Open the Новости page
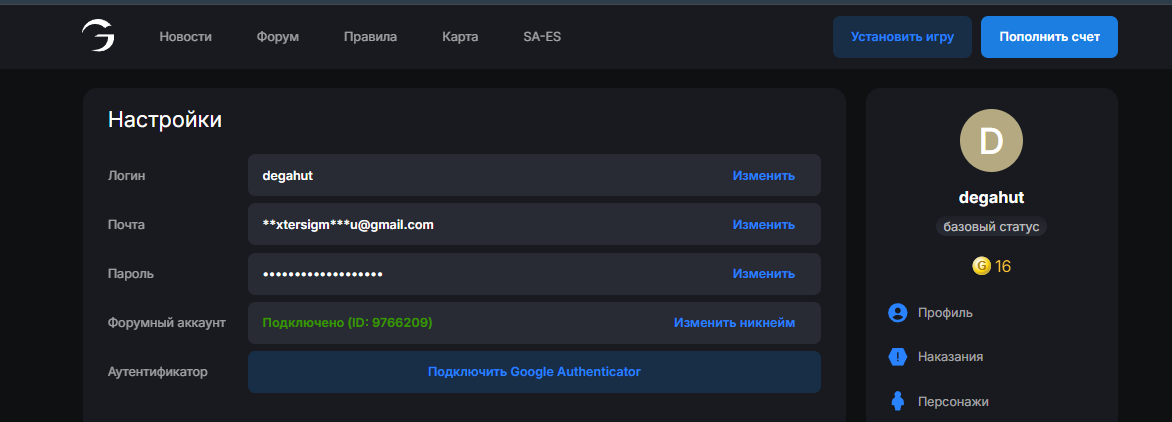1172x422 pixels. tap(185, 37)
